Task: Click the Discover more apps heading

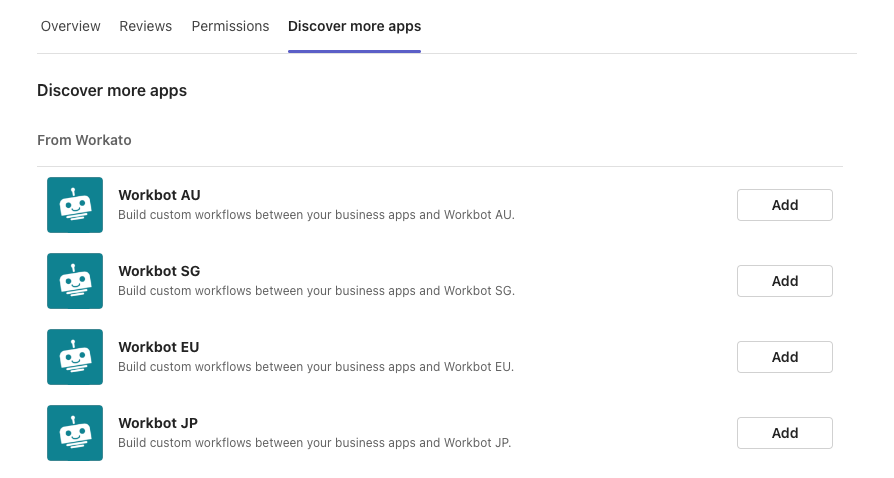Action: [x=112, y=90]
